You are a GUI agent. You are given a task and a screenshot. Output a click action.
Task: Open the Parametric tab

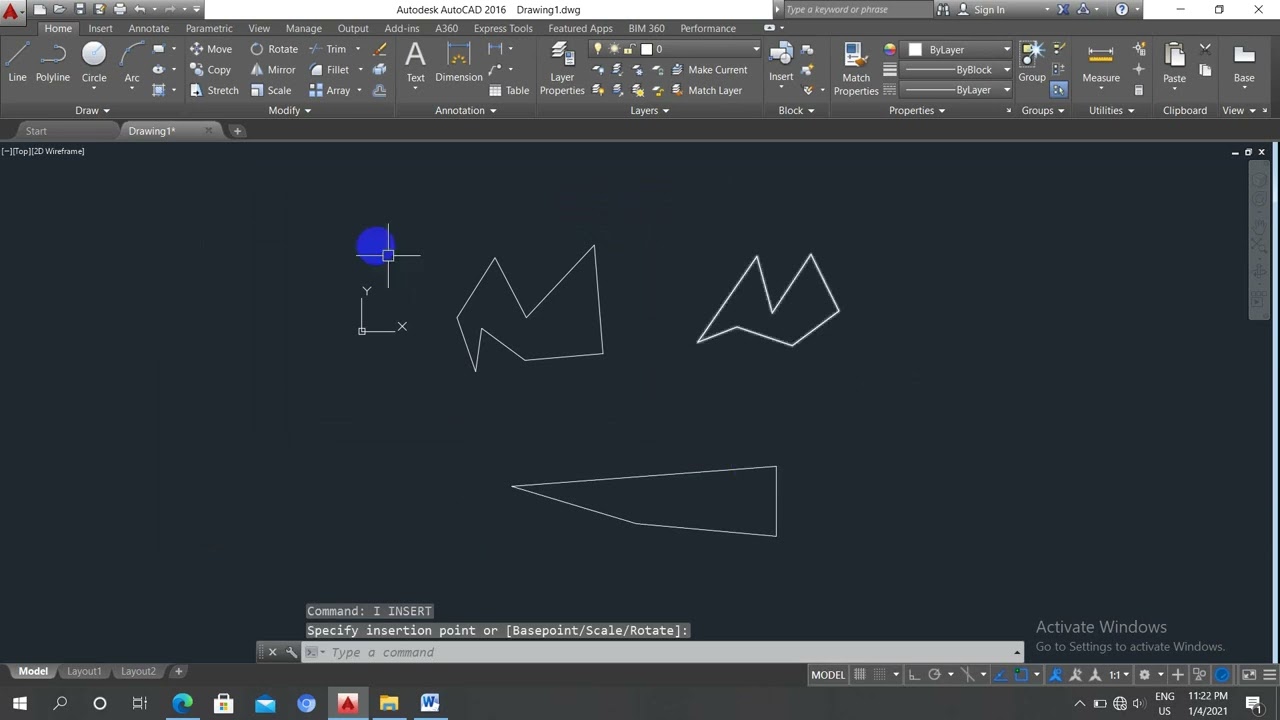pos(208,28)
